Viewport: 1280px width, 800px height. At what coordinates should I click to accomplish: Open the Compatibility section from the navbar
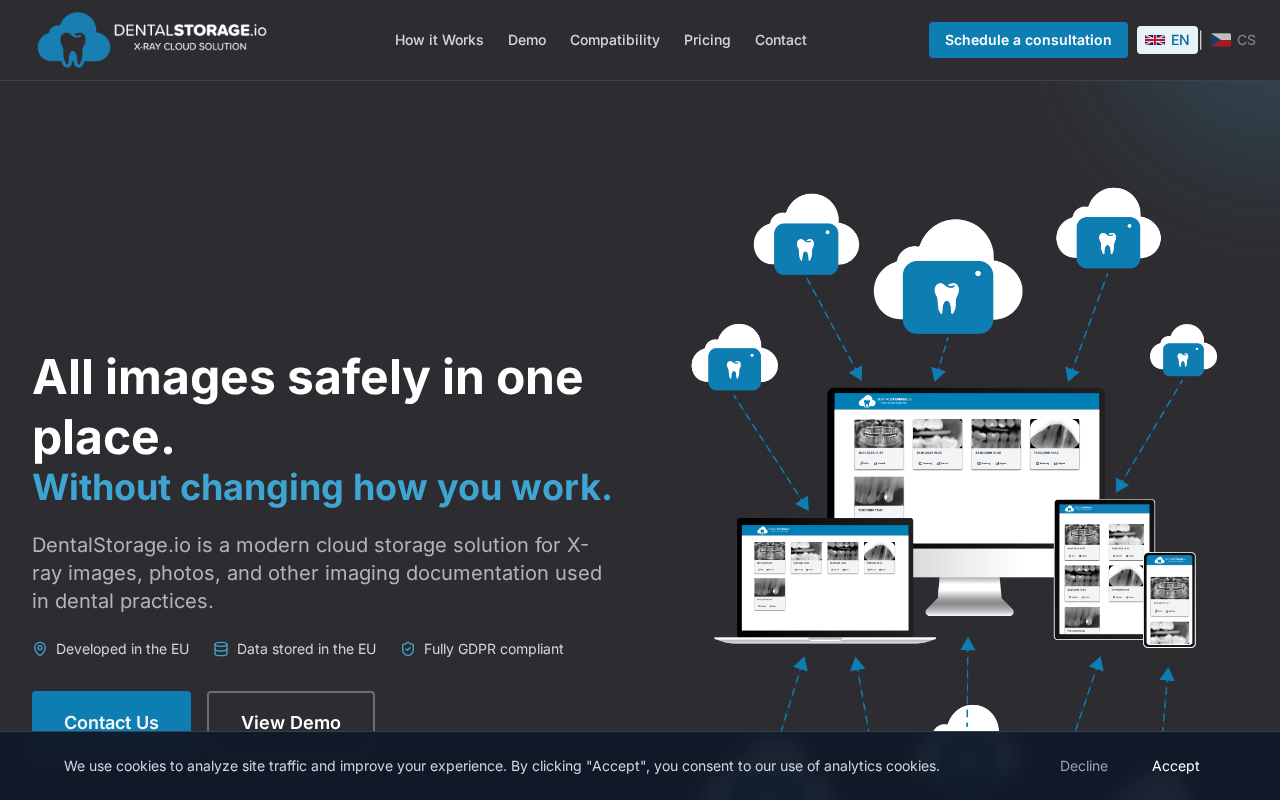coord(615,40)
